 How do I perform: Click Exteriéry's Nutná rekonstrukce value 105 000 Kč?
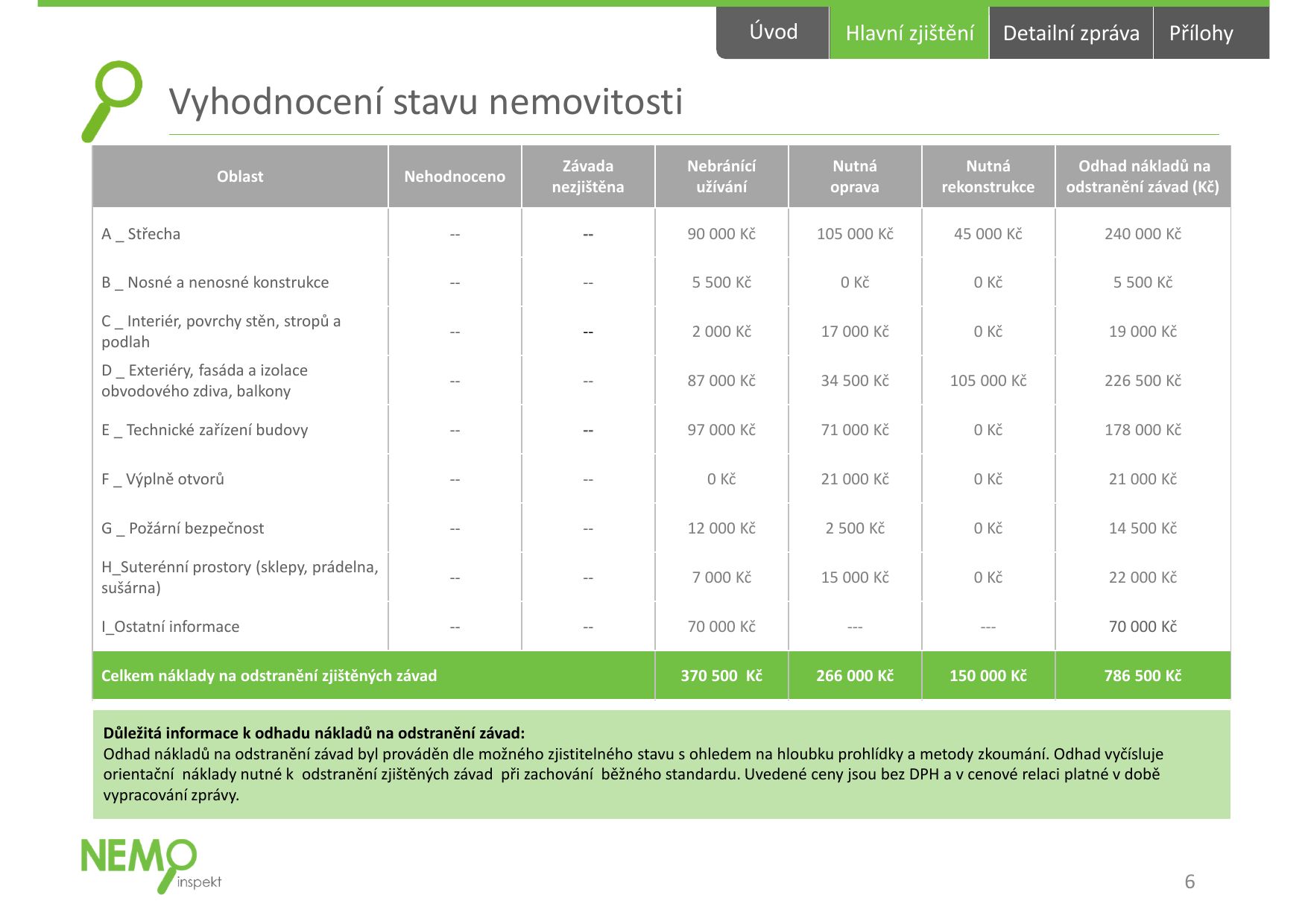pyautogui.click(x=988, y=381)
